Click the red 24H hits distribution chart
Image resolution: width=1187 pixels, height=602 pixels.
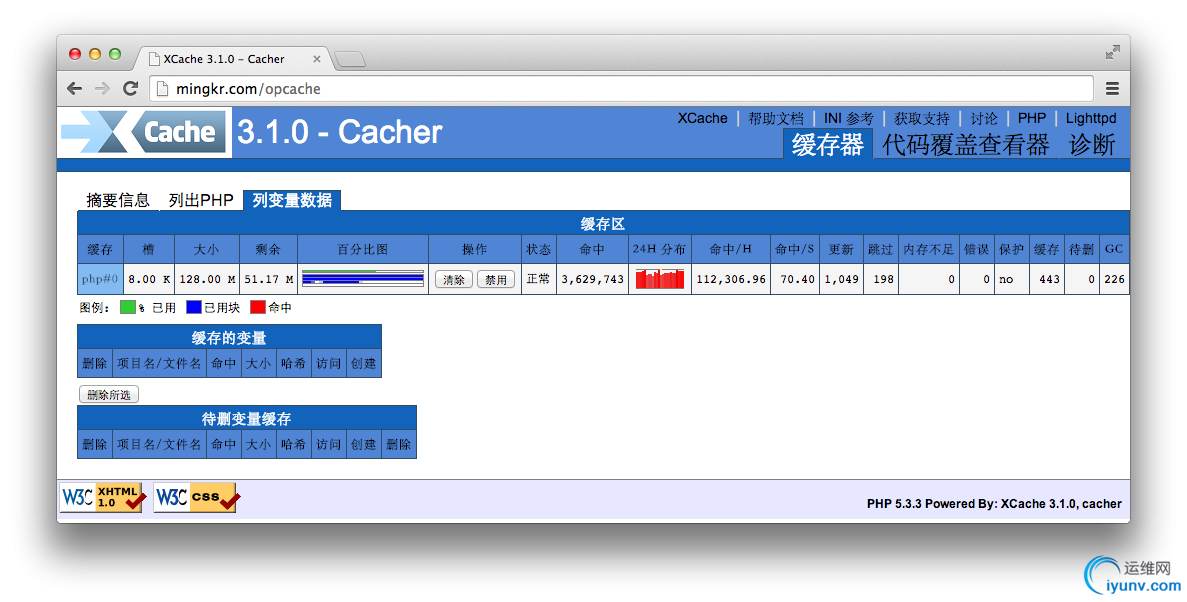[659, 279]
